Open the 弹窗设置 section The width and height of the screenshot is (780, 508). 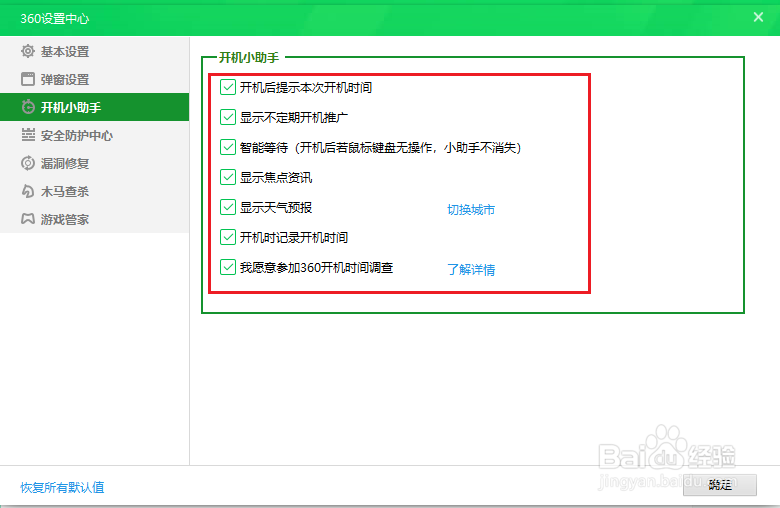pos(95,79)
